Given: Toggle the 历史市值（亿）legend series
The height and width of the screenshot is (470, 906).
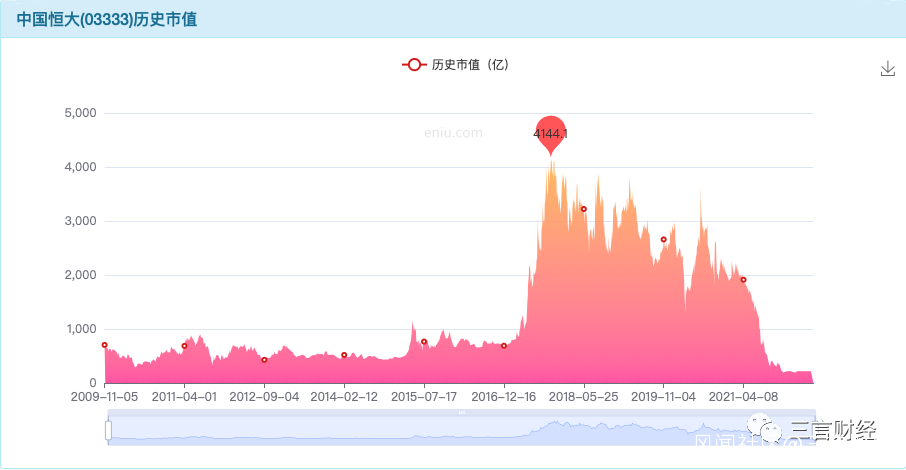Looking at the screenshot, I should [455, 65].
